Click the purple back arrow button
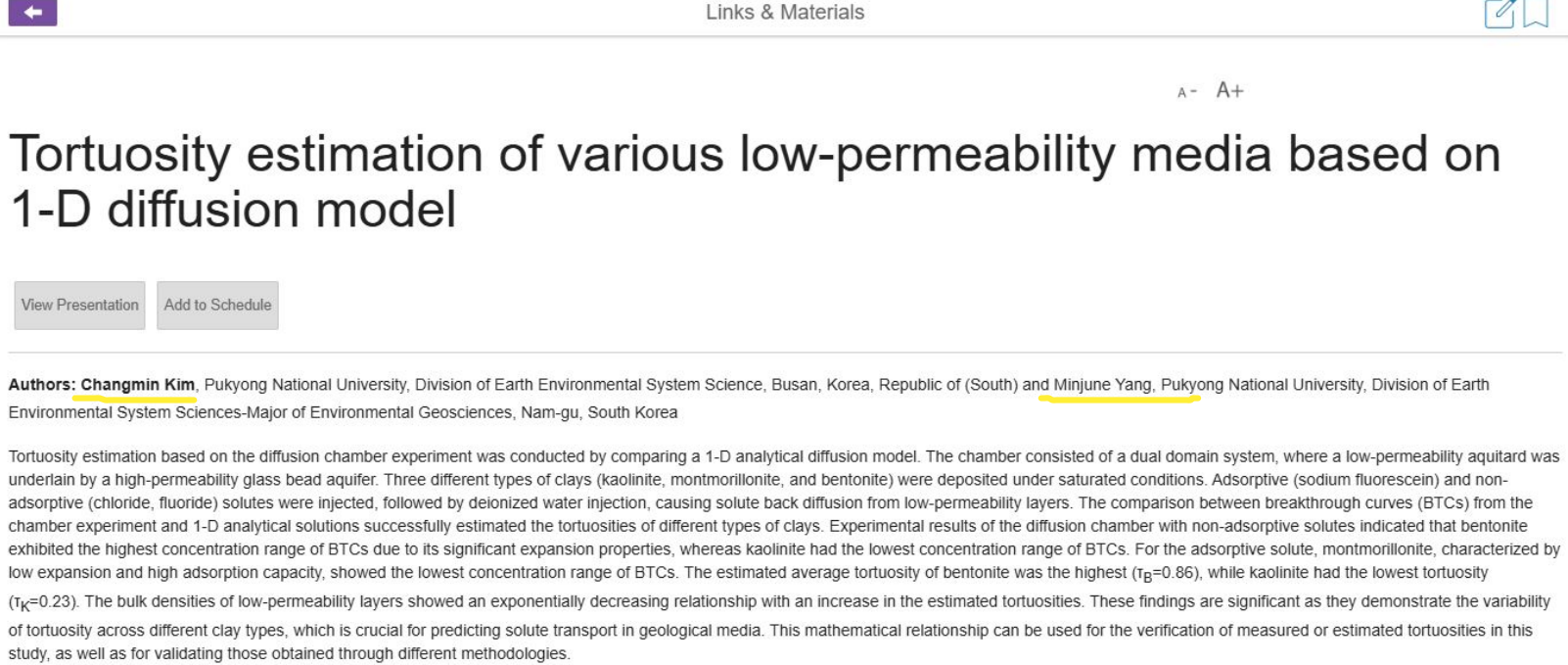 tap(32, 12)
